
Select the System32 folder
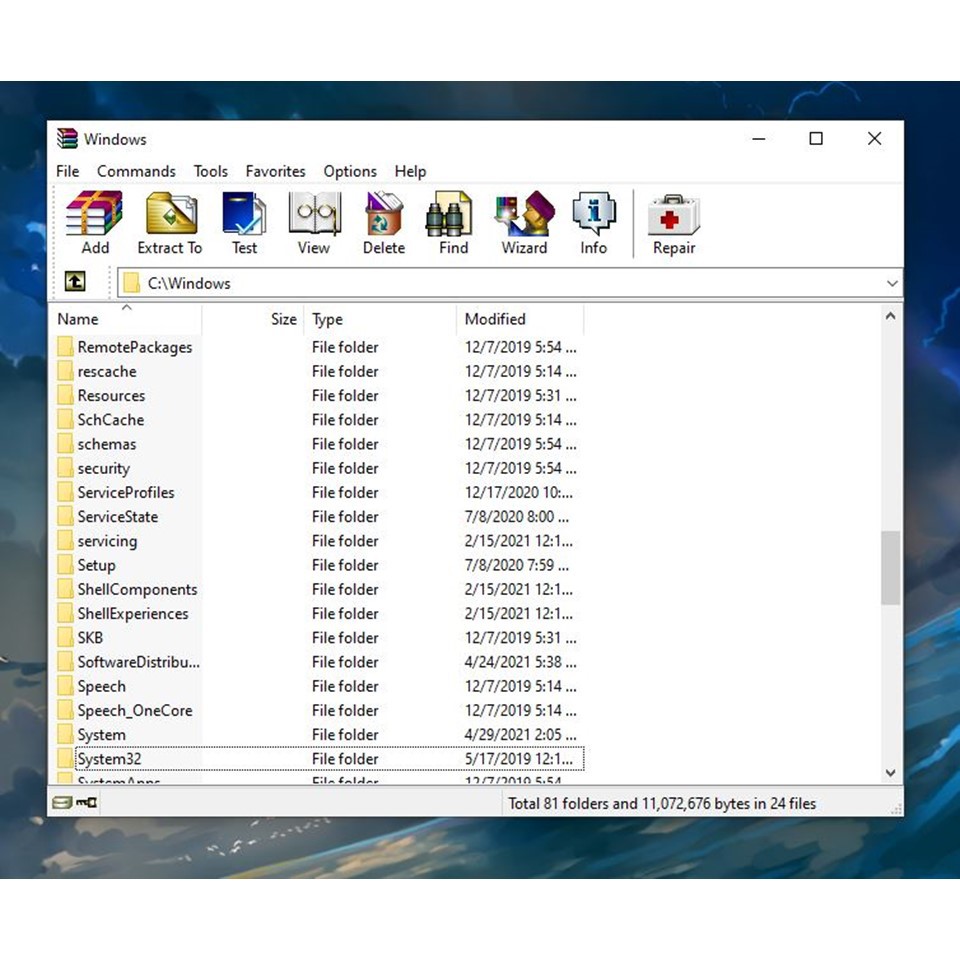pyautogui.click(x=109, y=759)
